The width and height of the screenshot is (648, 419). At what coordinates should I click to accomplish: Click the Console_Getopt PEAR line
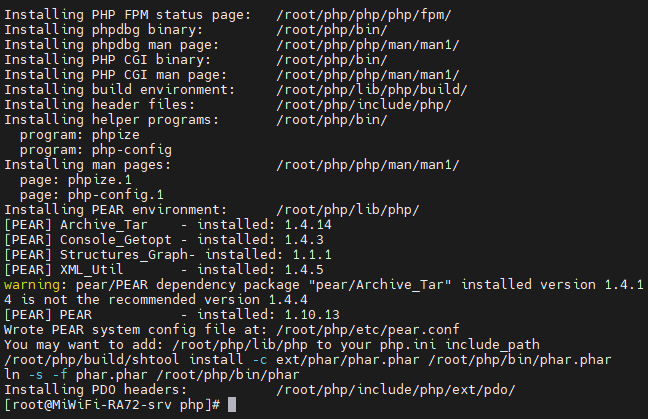coord(164,240)
